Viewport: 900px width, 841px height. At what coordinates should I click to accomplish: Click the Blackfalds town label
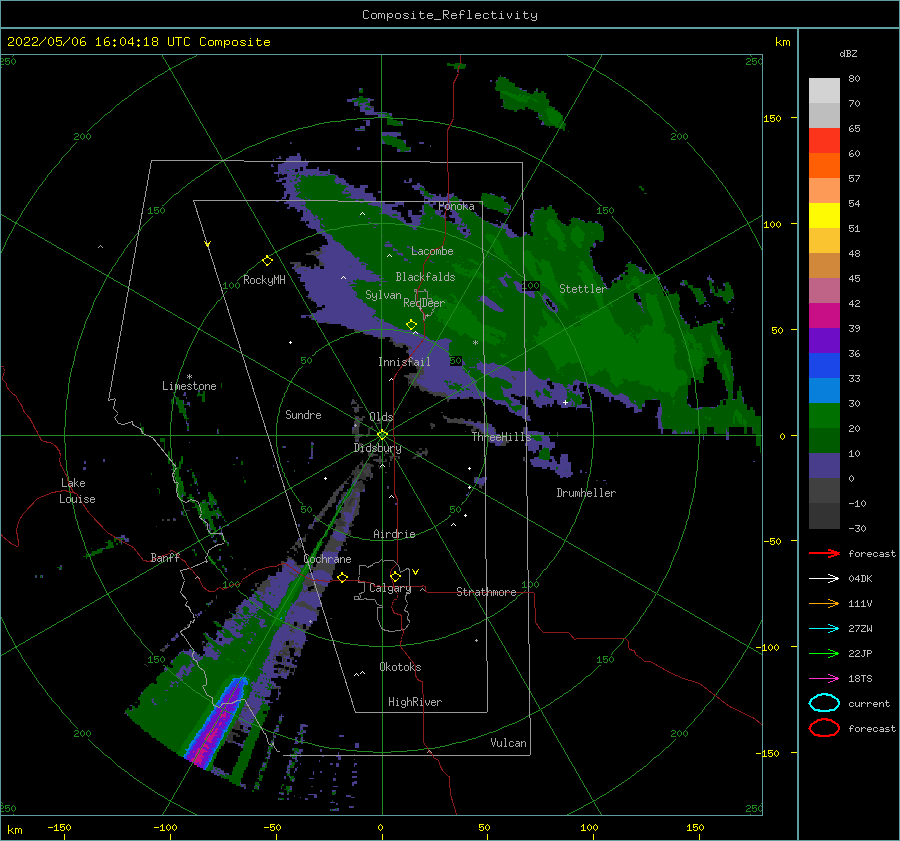[425, 277]
